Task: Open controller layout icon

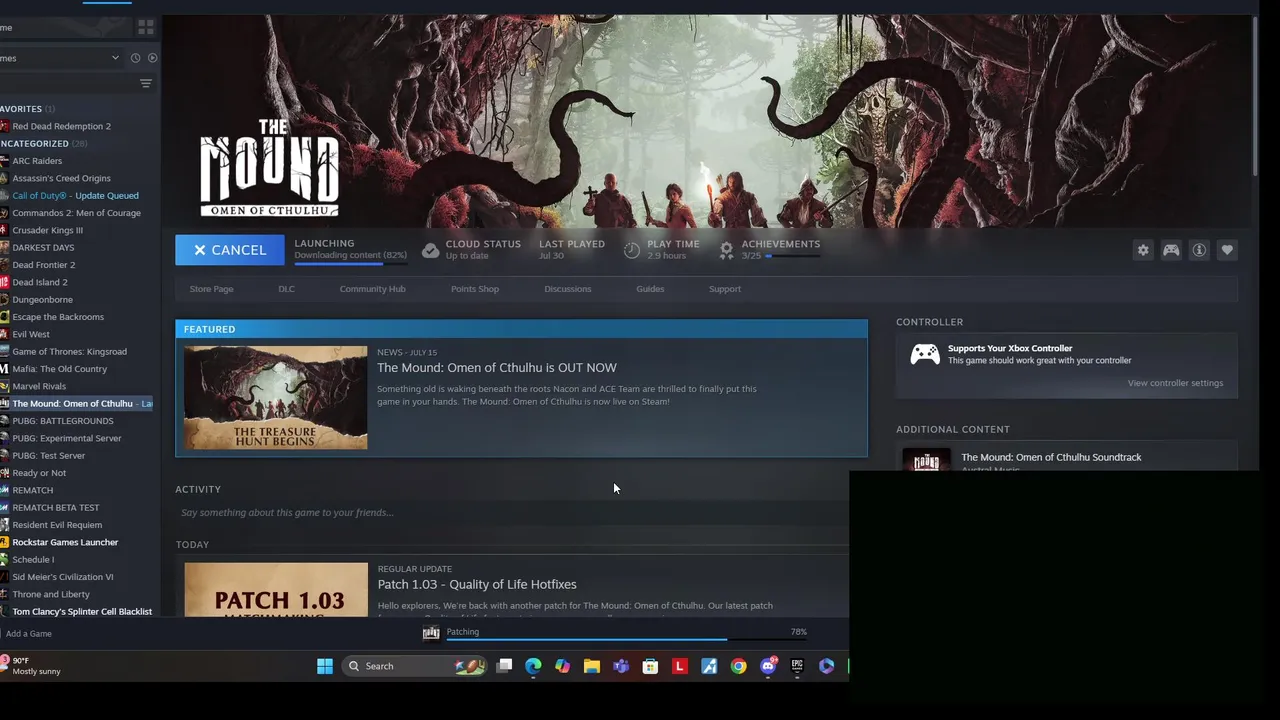Action: [x=1171, y=250]
